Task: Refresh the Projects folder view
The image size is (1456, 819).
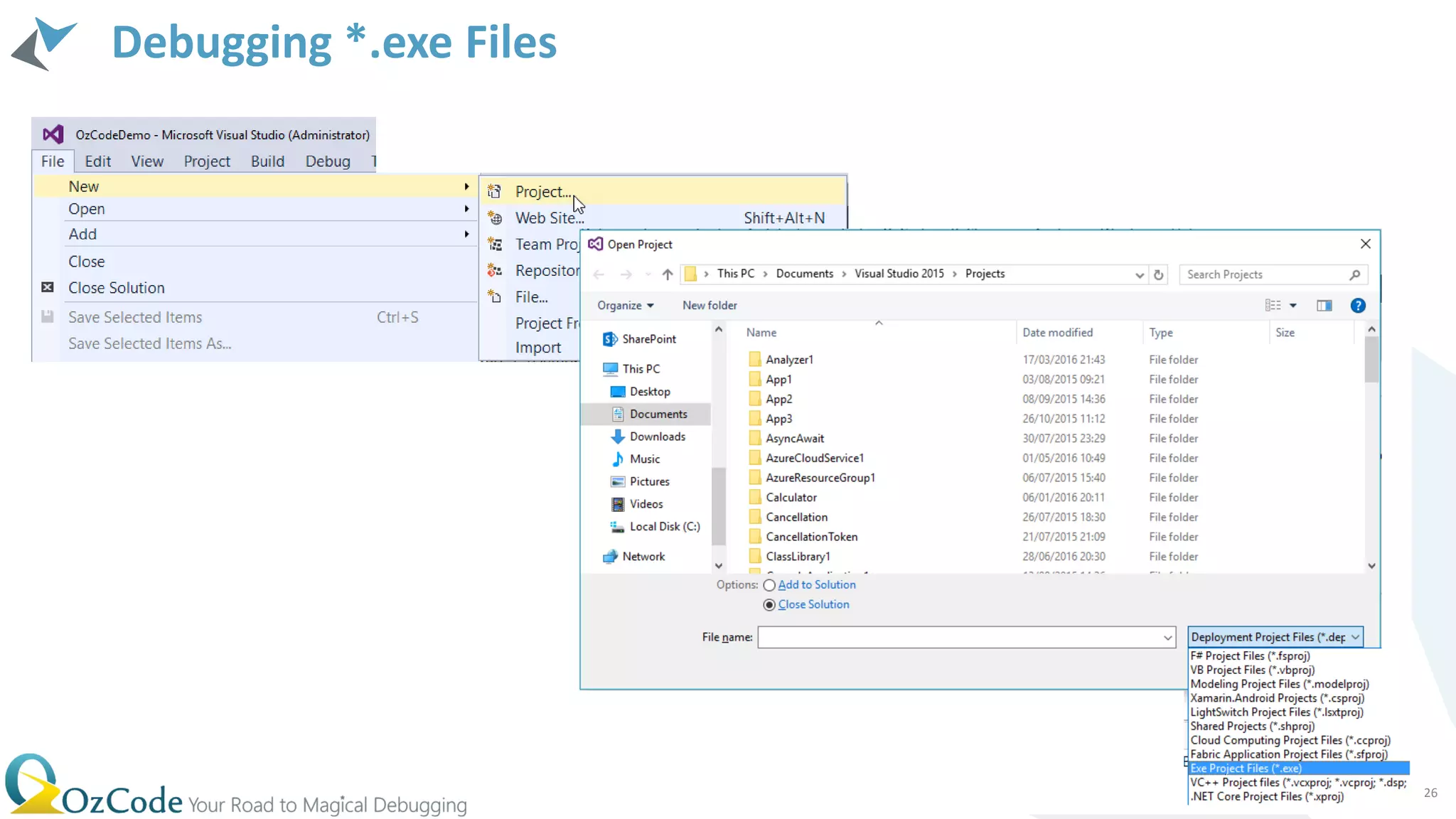Action: pos(1159,274)
